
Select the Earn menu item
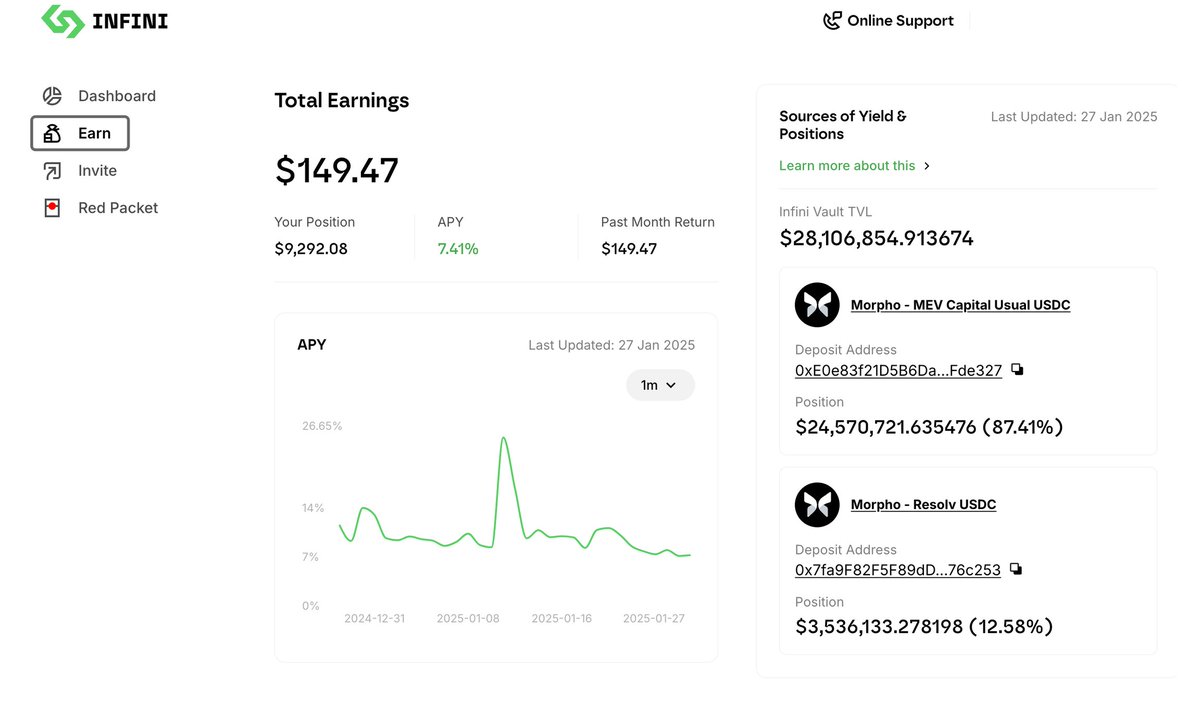coord(80,133)
